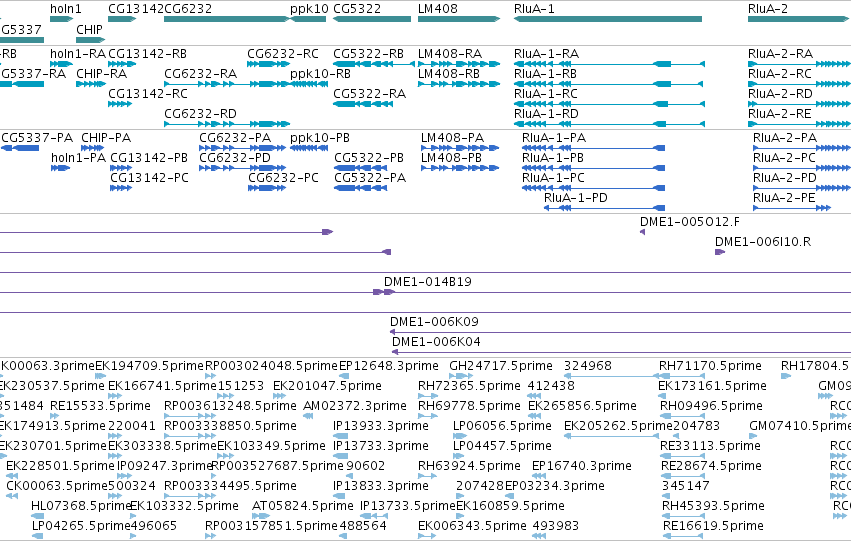
Task: Select the RluA-1-RB transcript label
Action: (x=545, y=74)
